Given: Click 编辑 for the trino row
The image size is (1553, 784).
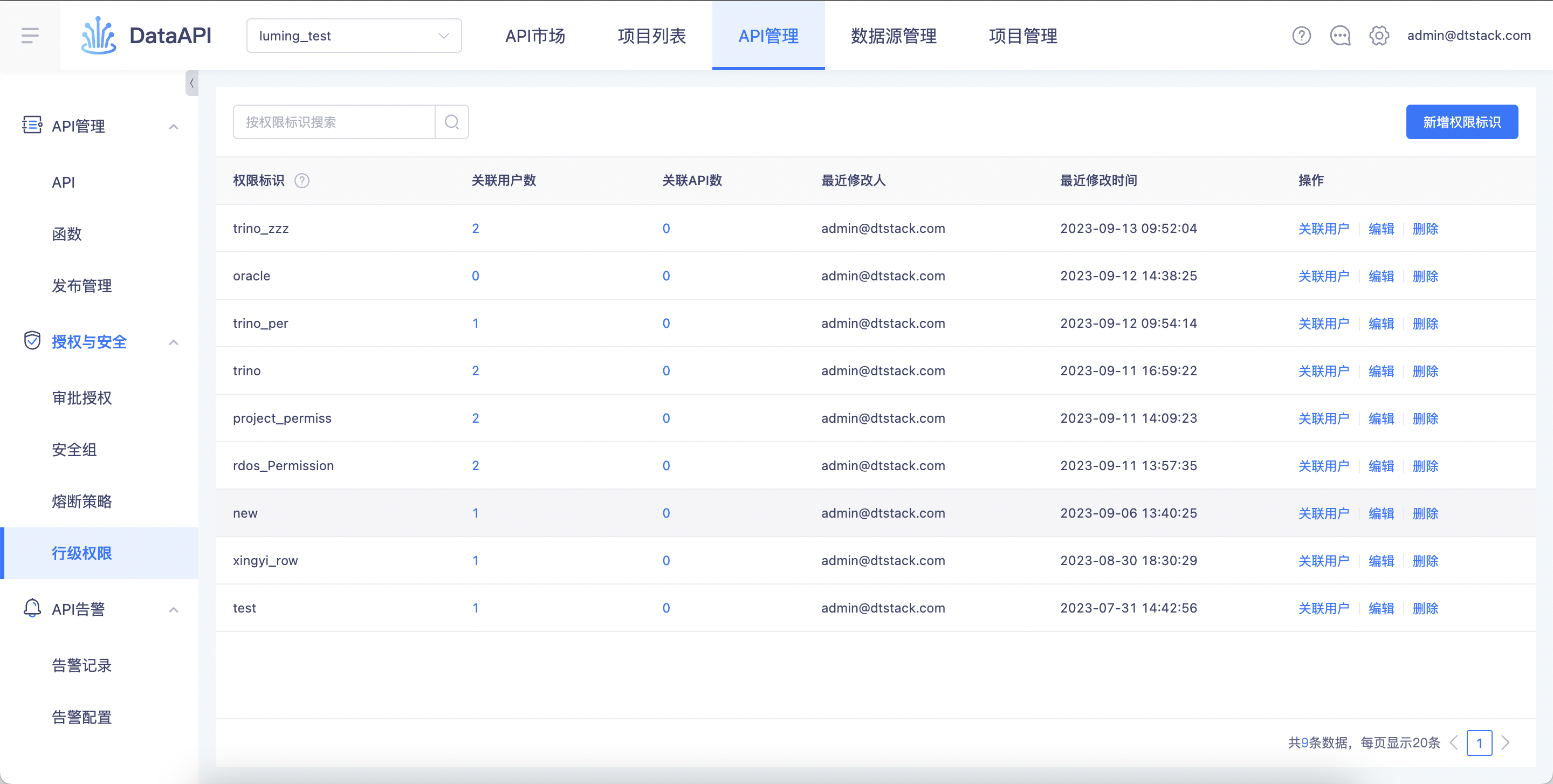Looking at the screenshot, I should coord(1381,370).
